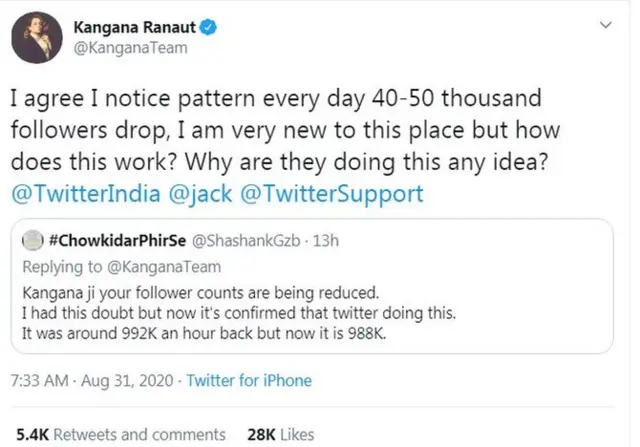Open the Twitter for iPhone source link

pyautogui.click(x=248, y=380)
